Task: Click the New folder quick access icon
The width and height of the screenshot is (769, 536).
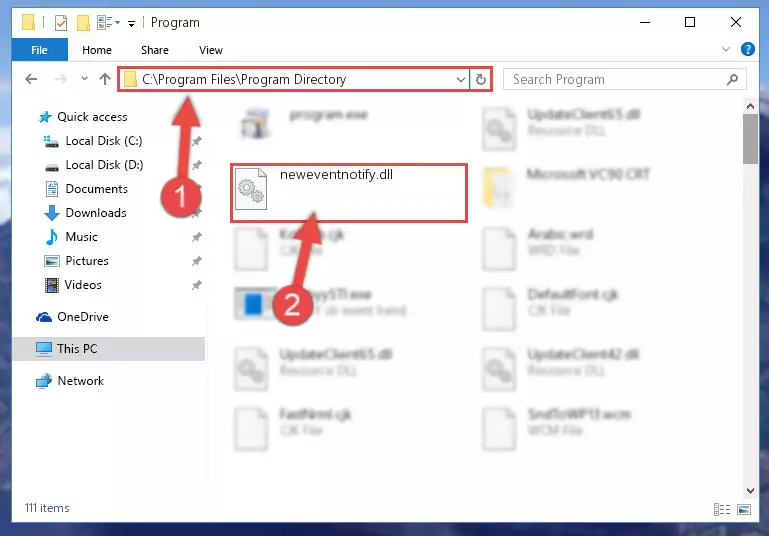Action: click(x=83, y=23)
